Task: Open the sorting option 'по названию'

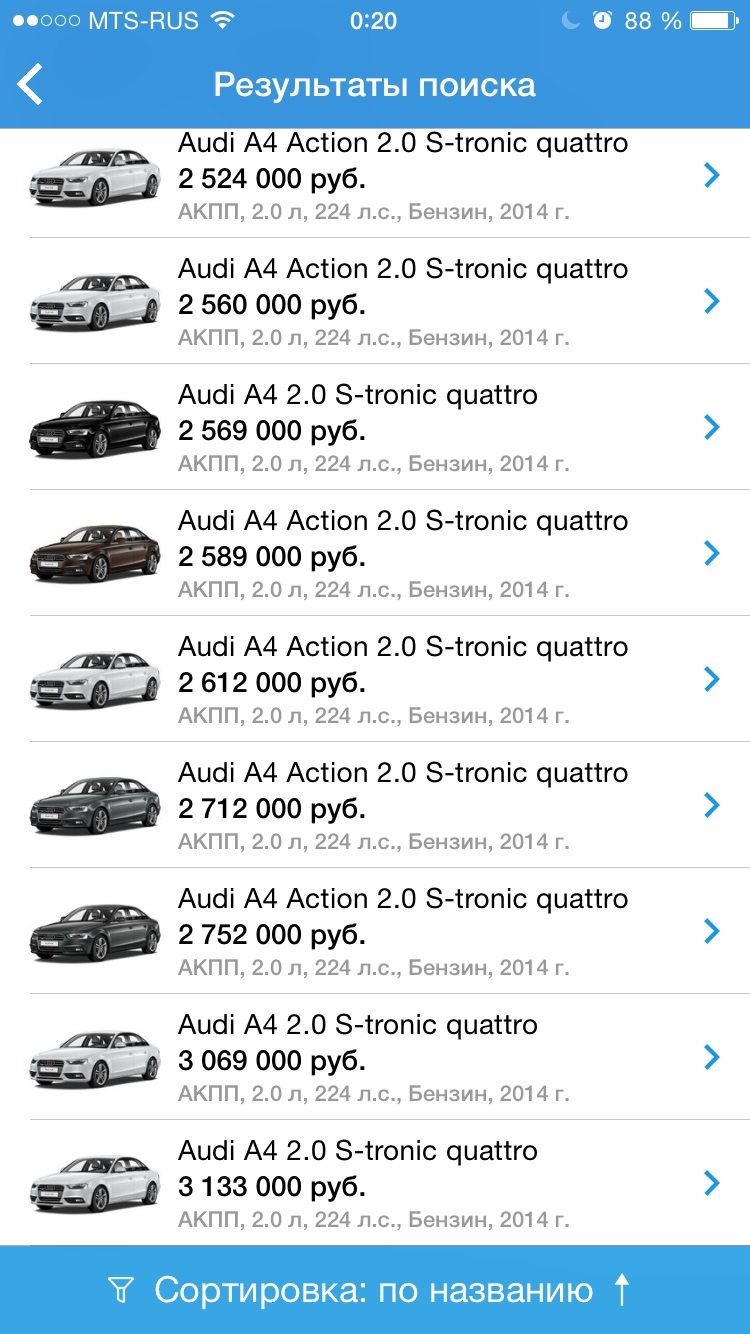Action: pos(373,1290)
